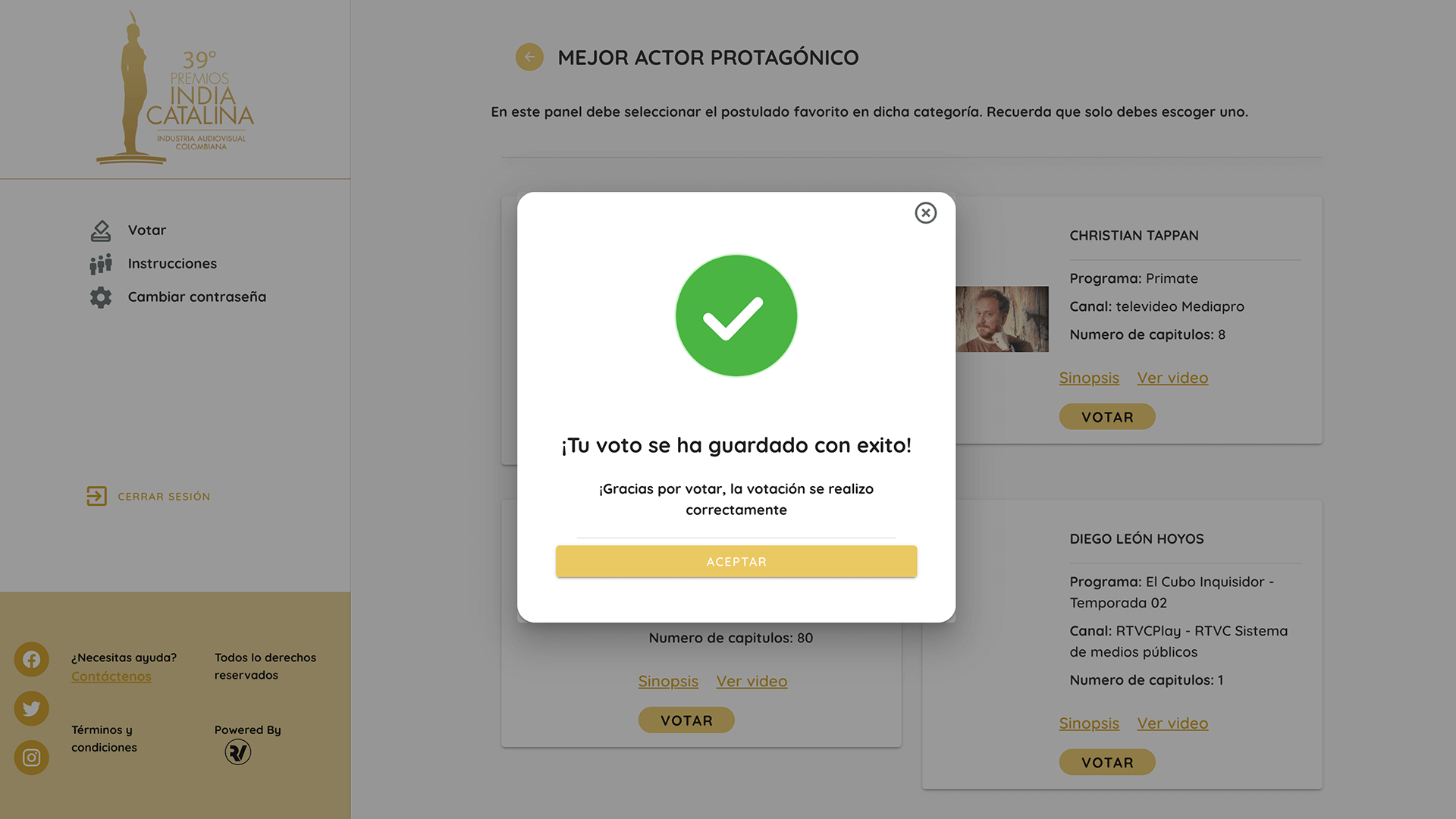Click the Instrucciones people icon
Viewport: 1456px width, 819px height.
[x=101, y=264]
